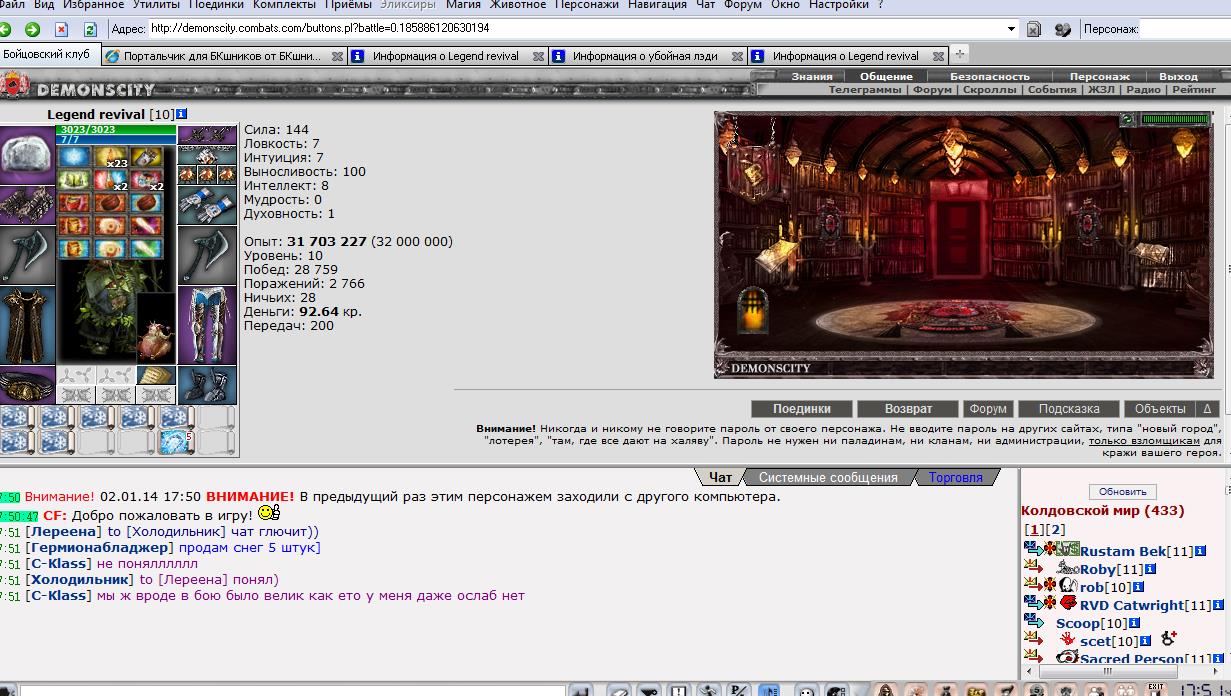The image size is (1231, 696).
Task: Click the leg armor pants slot
Action: (207, 325)
